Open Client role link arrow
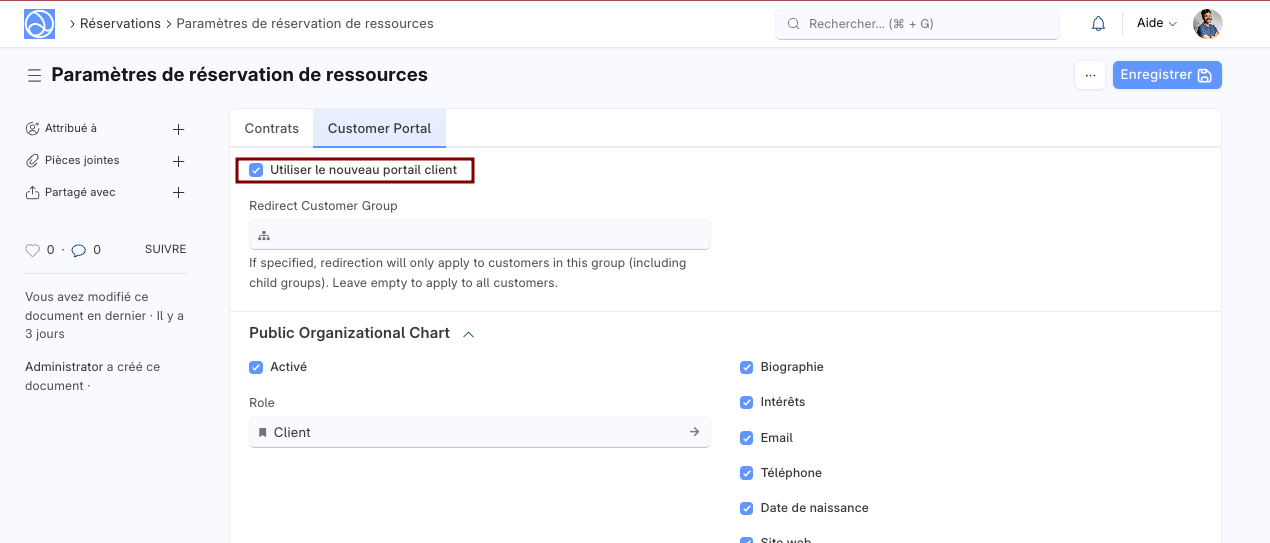 [694, 432]
